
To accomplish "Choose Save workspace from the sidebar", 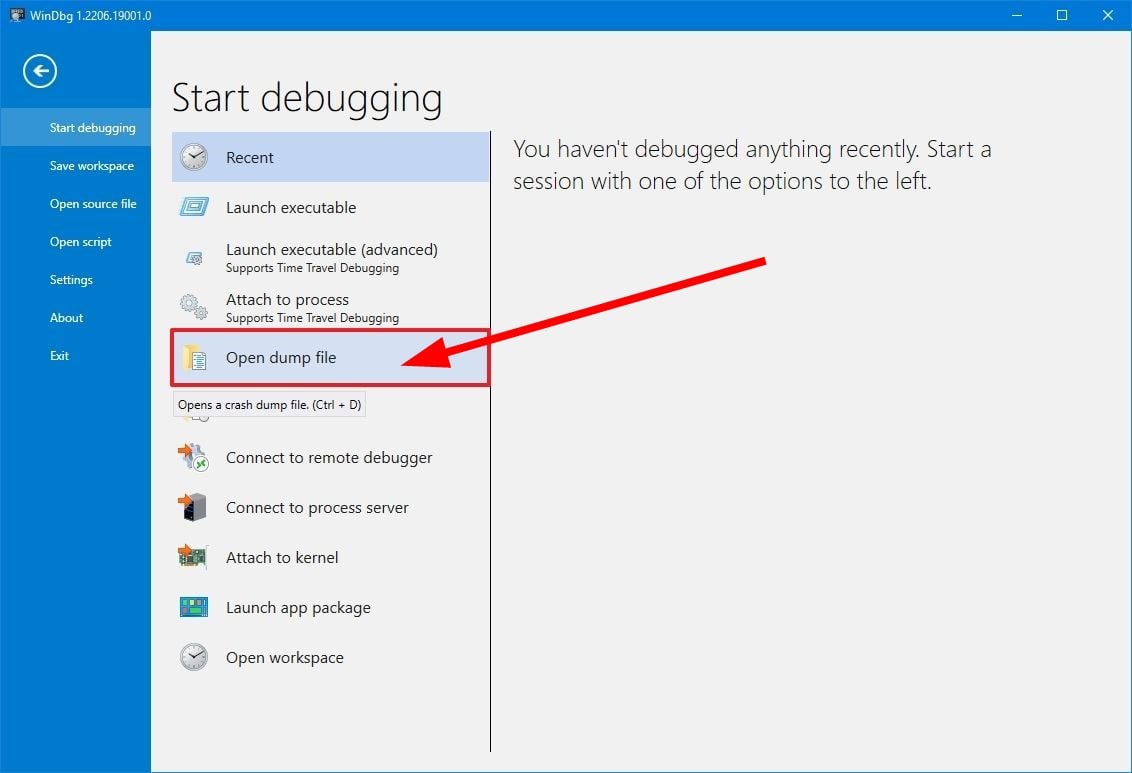I will tap(76, 166).
